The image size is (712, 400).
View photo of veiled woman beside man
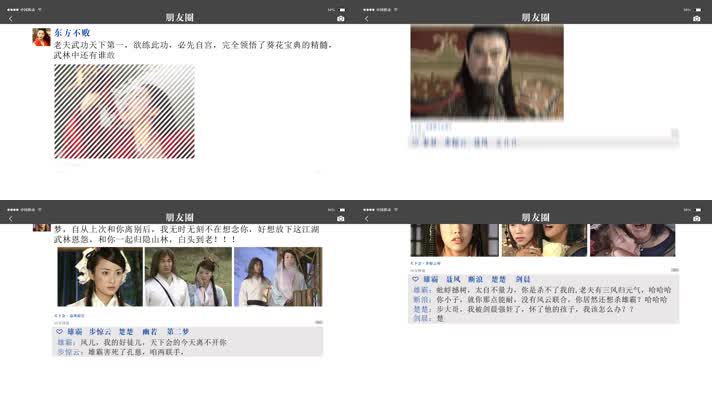[278, 277]
